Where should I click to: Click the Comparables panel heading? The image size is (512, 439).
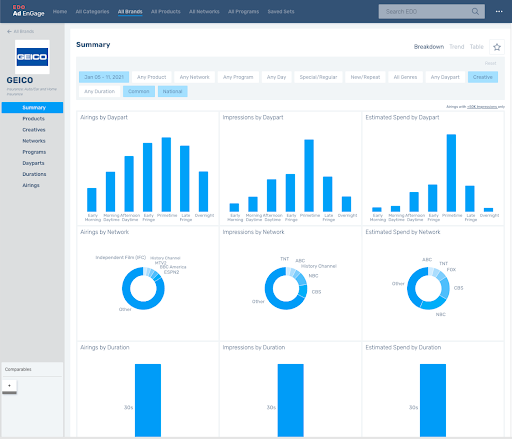18,369
